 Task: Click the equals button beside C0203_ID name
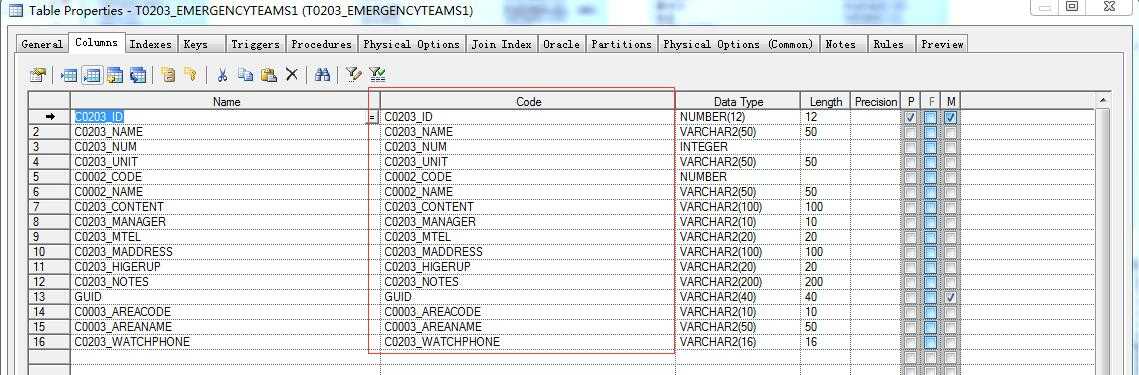click(x=372, y=117)
